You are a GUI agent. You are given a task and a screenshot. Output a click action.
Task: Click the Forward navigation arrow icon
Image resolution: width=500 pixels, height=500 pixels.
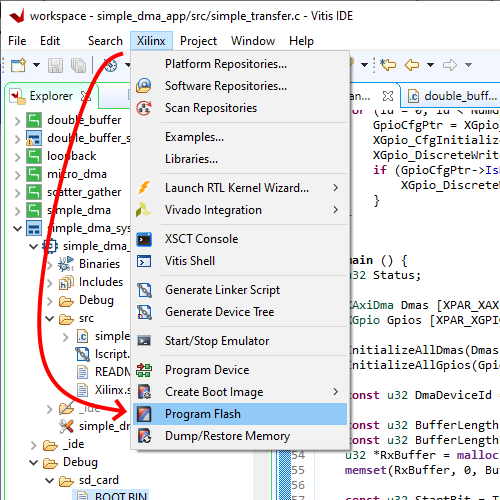point(450,65)
